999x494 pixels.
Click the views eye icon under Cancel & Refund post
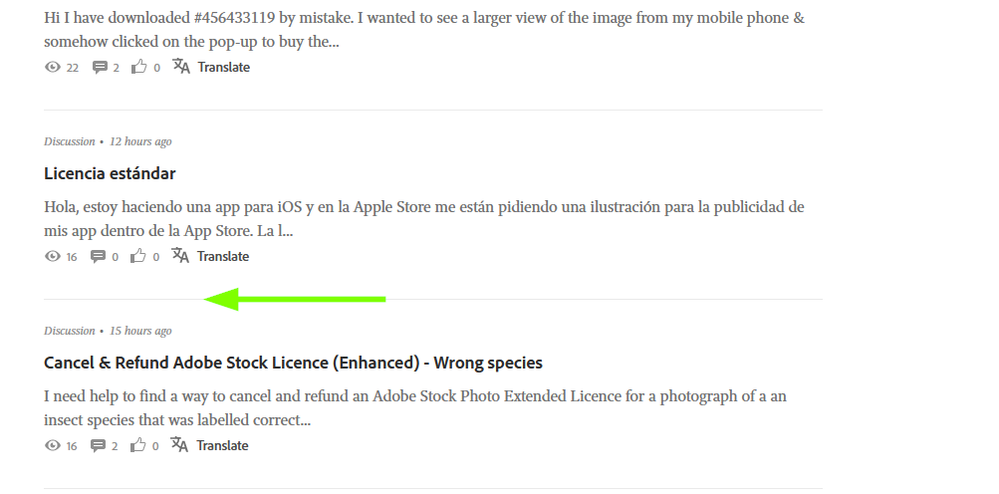53,446
